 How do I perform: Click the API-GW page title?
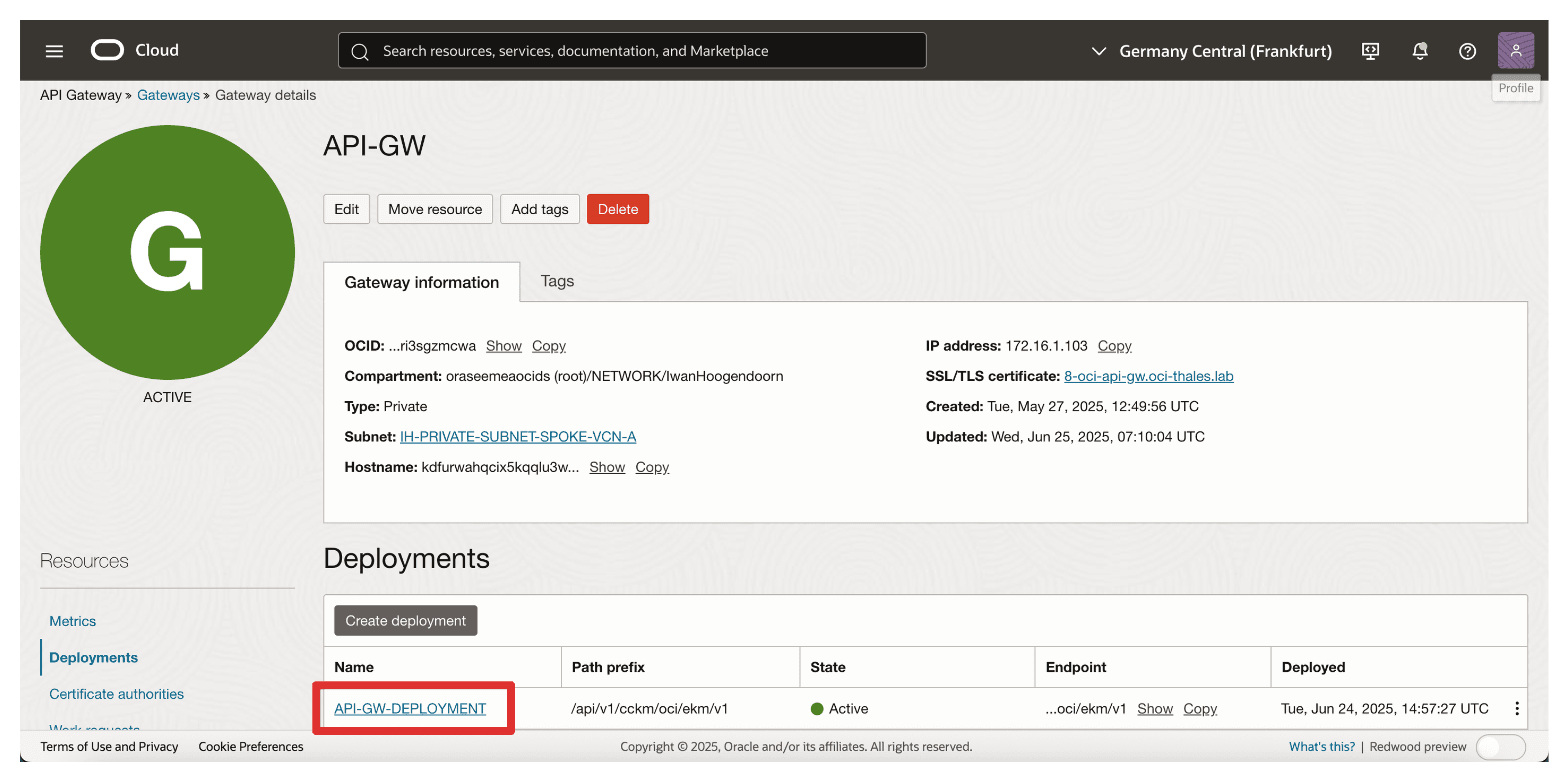pos(375,146)
